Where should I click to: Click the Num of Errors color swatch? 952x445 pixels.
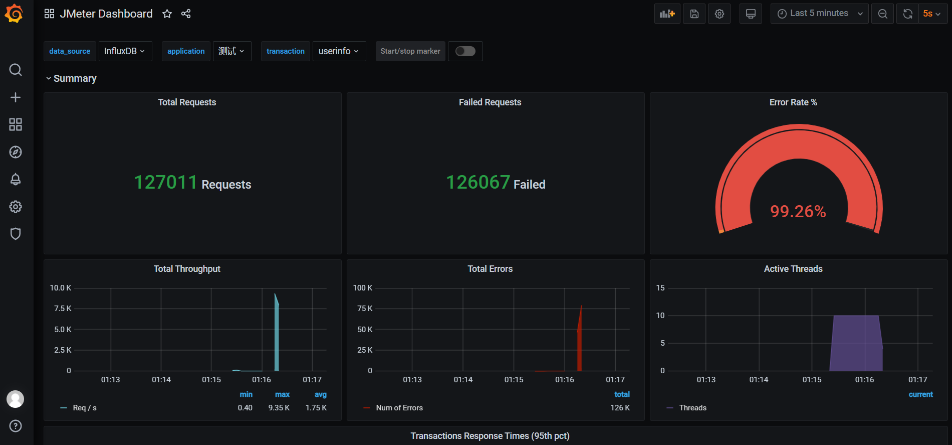coord(366,407)
